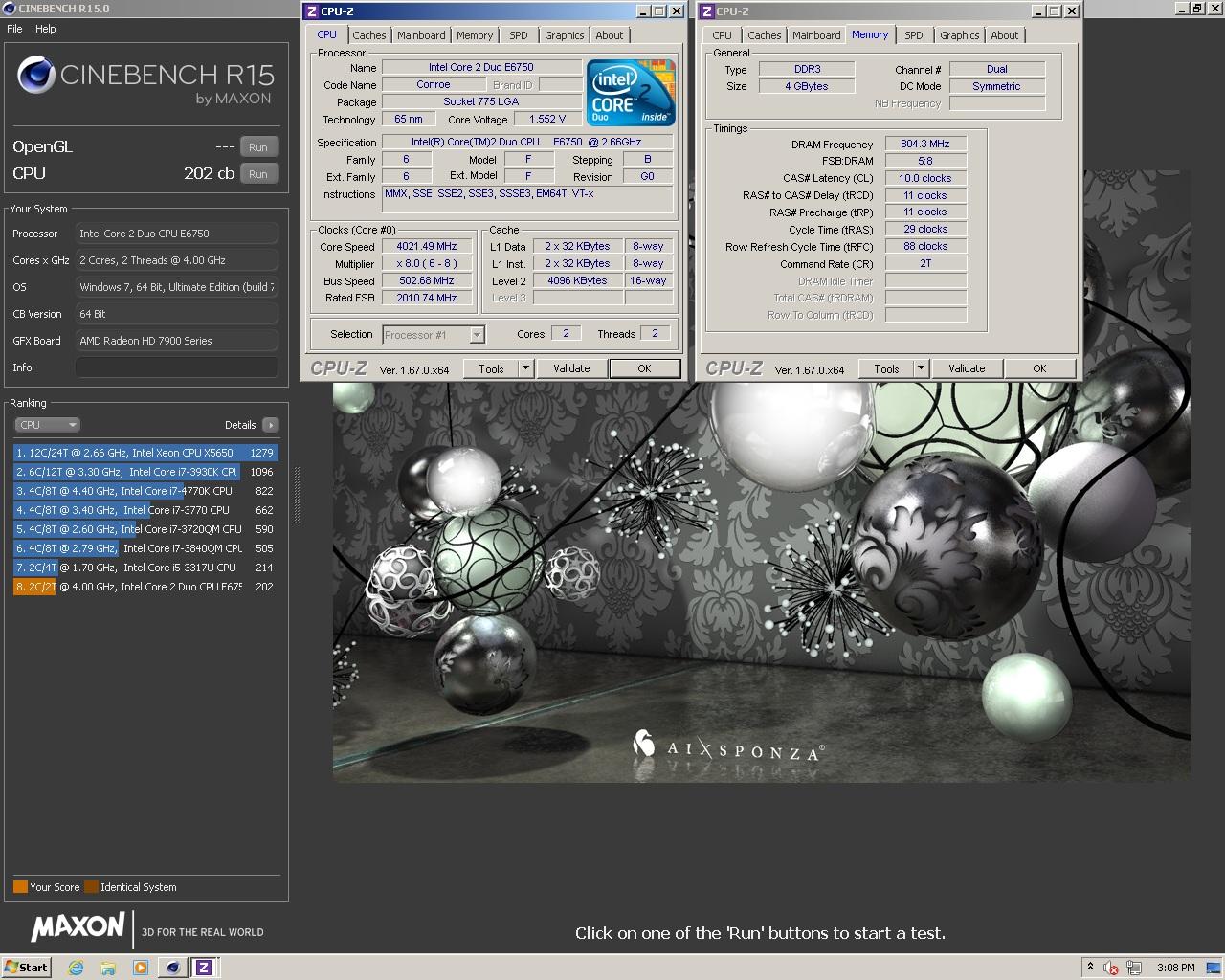Launch Windows Media Player from the taskbar
Screen dimensions: 1225x980
pos(140,967)
